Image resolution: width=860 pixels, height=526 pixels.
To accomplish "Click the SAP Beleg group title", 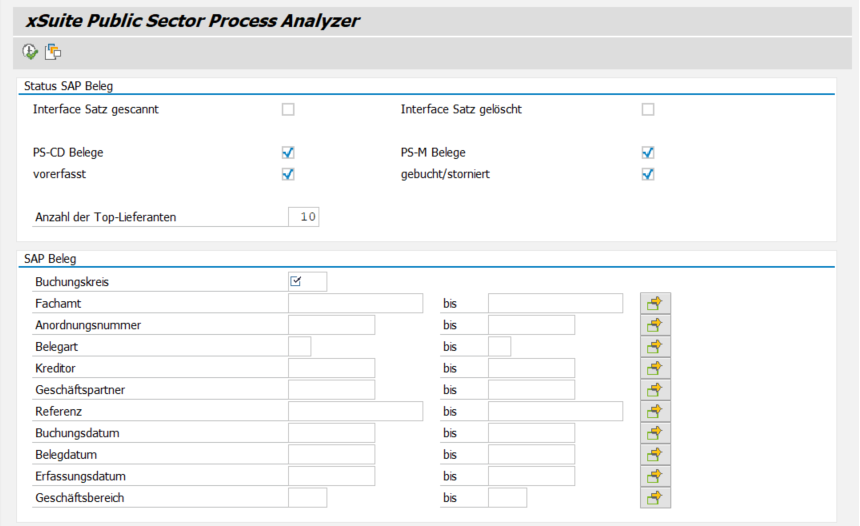I will pos(50,259).
